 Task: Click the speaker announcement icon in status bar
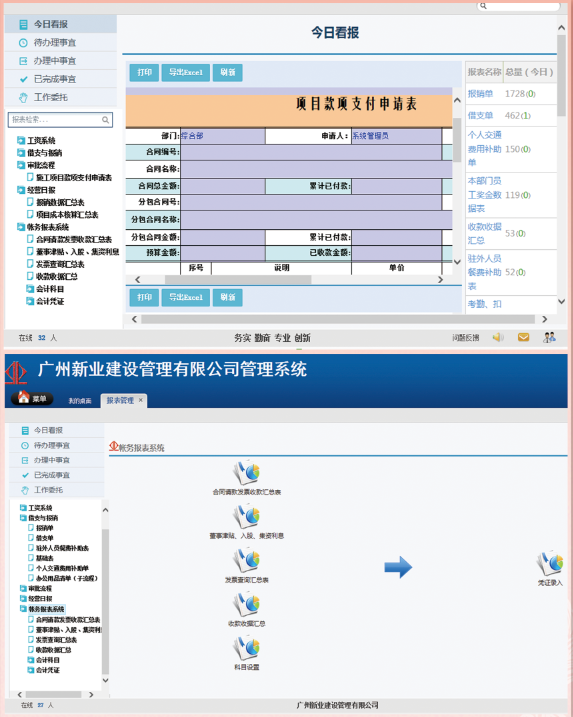[498, 337]
